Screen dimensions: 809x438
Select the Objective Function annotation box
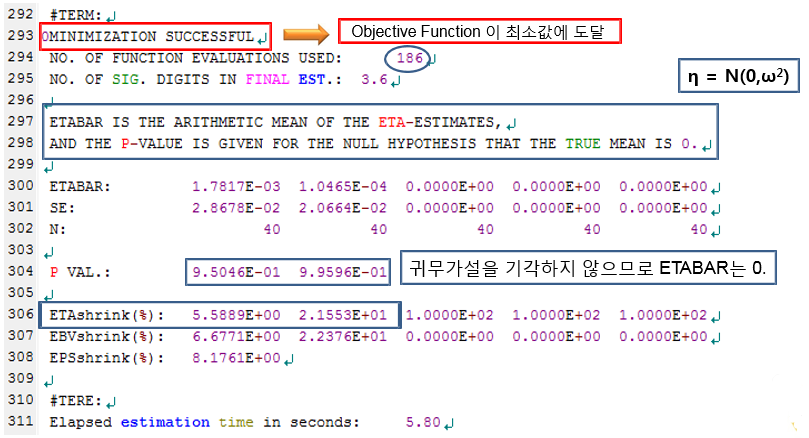(478, 32)
